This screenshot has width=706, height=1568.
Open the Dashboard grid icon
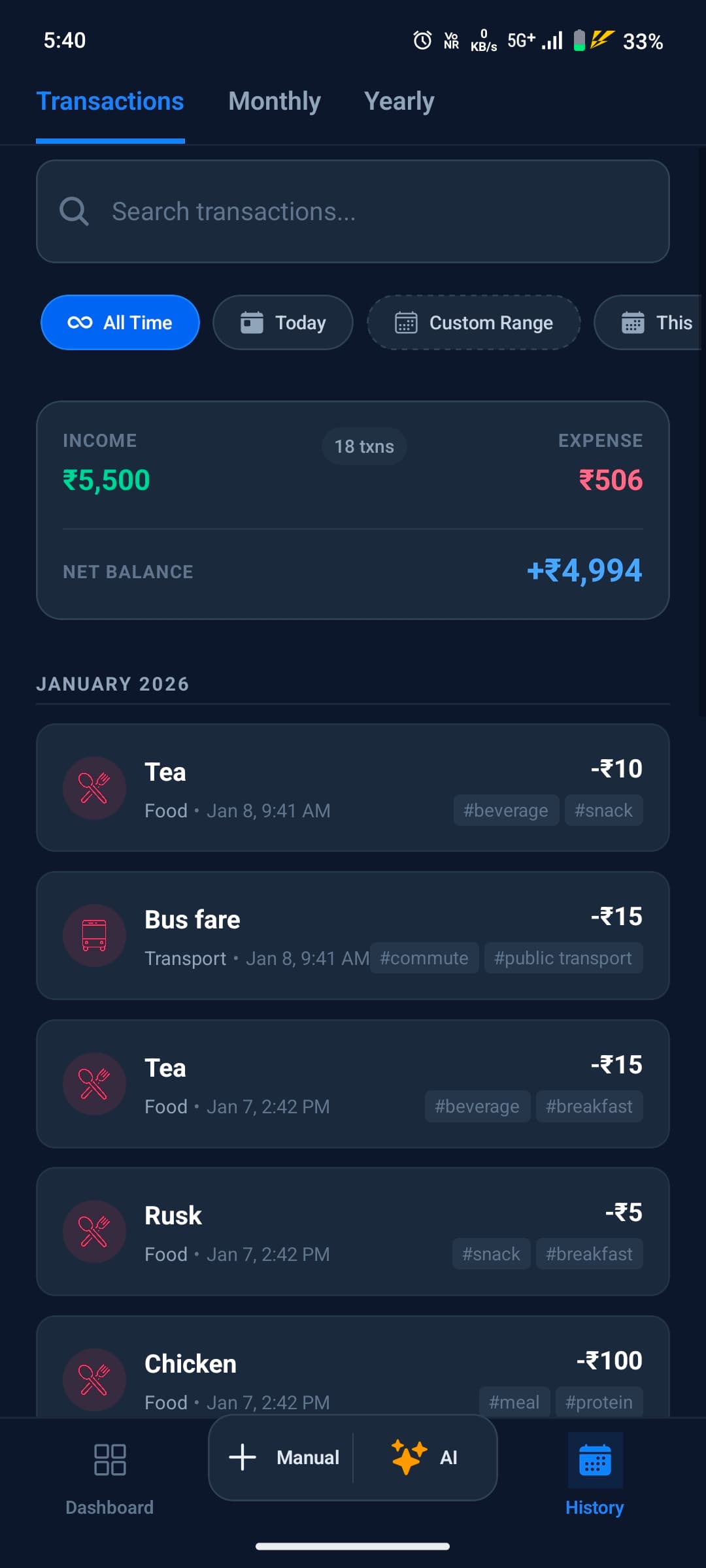110,1459
